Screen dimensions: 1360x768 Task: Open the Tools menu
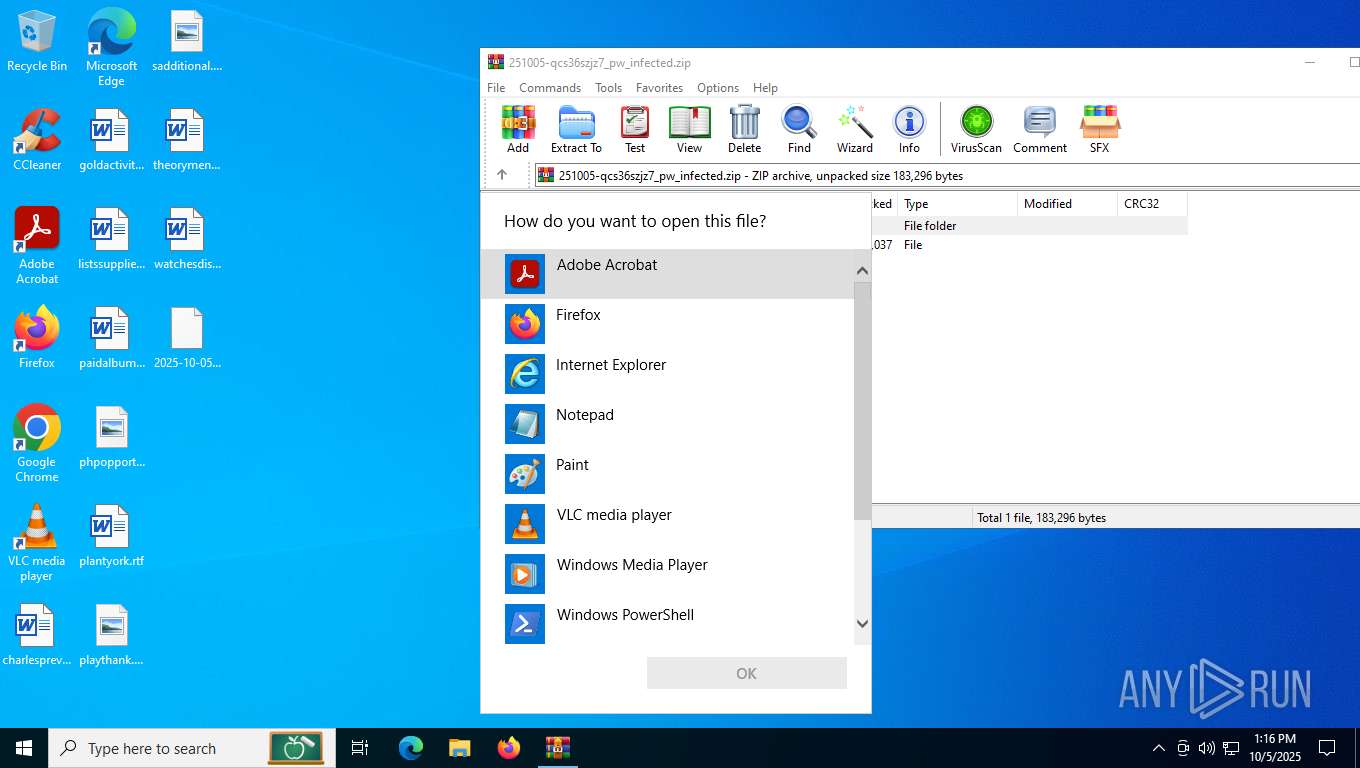pos(608,88)
